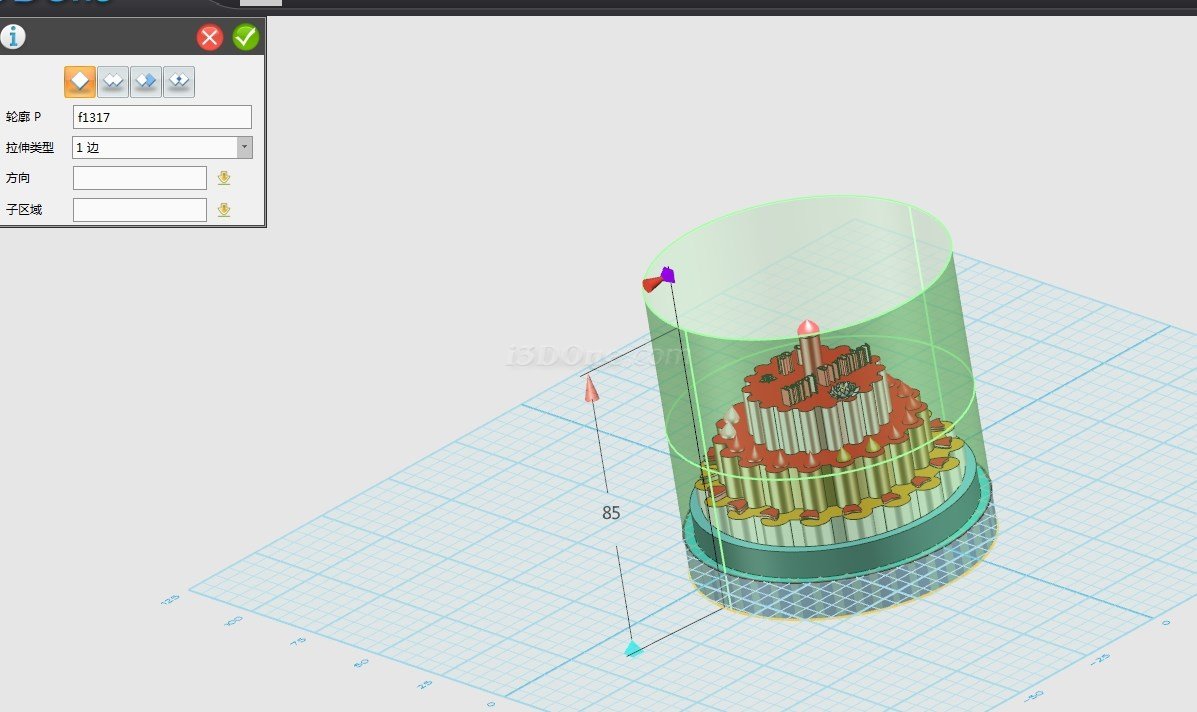Image resolution: width=1197 pixels, height=712 pixels.
Task: Cancel the extrude with the red X
Action: pyautogui.click(x=210, y=38)
